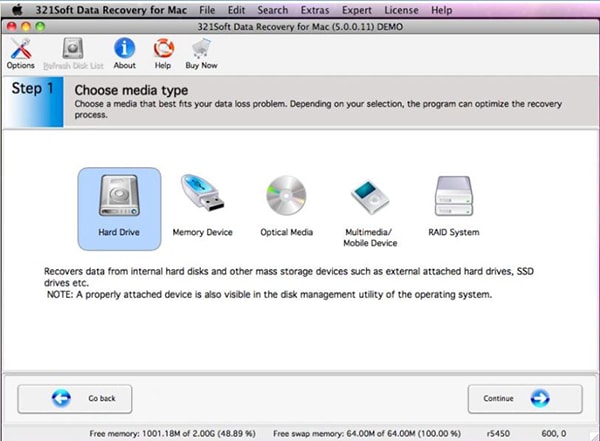Click the r5450 status bar entry
The width and height of the screenshot is (600, 441).
498,433
